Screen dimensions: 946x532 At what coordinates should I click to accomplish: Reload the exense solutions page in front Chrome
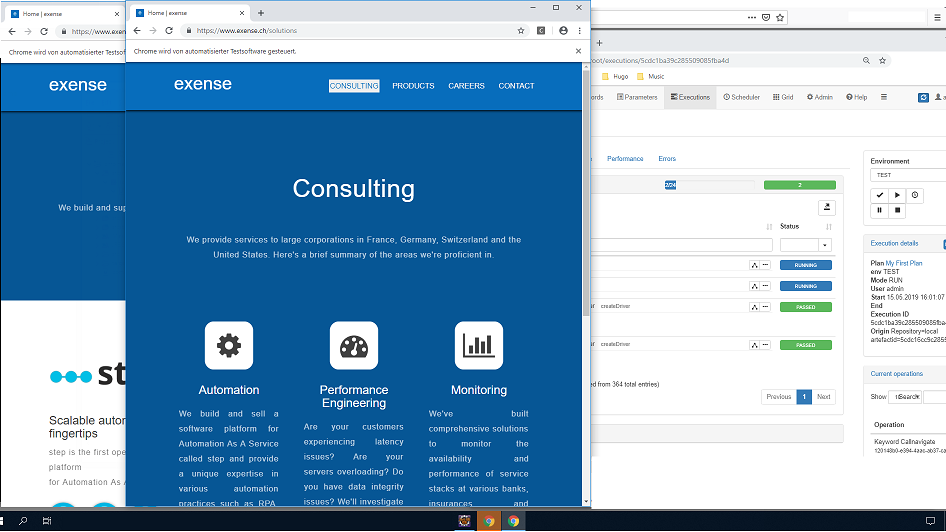point(169,31)
